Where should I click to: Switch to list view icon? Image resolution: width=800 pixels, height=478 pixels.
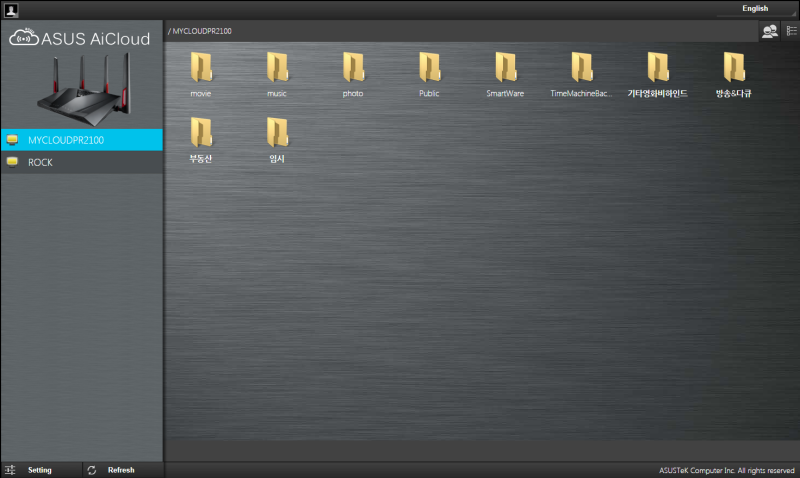pos(791,31)
